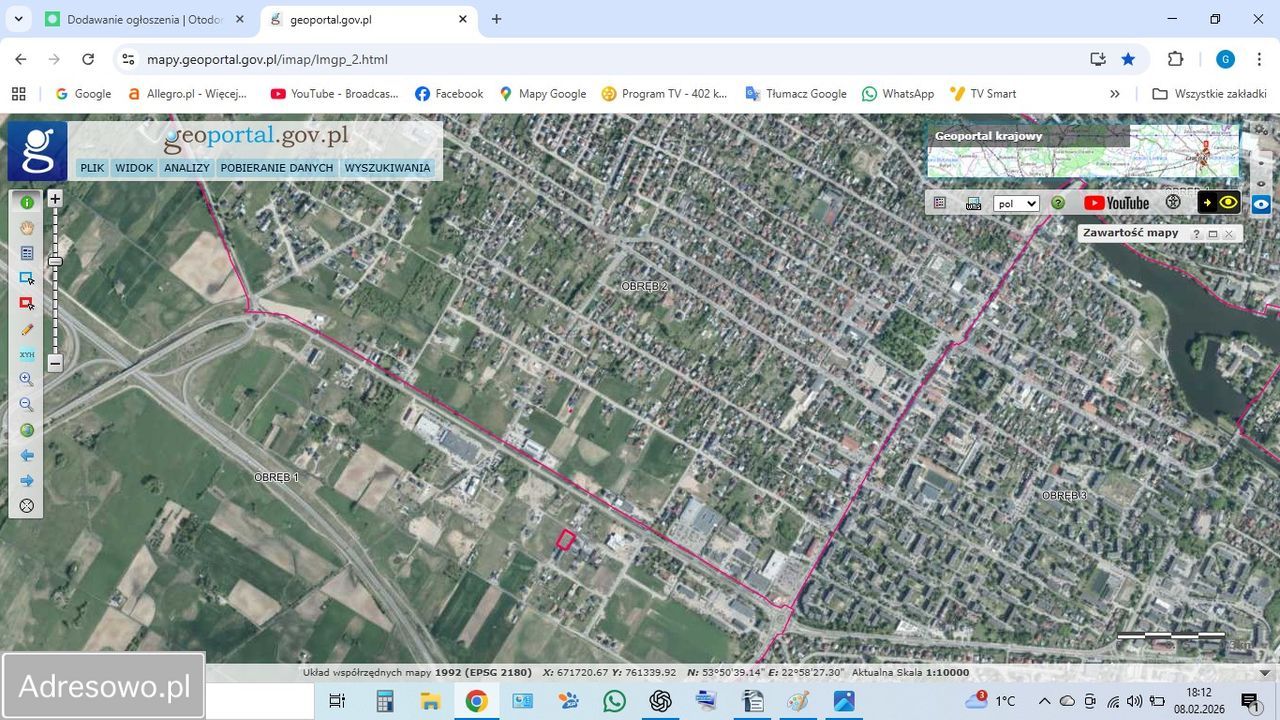Select the pencil drawing tool
The width and height of the screenshot is (1280, 720).
tap(27, 329)
